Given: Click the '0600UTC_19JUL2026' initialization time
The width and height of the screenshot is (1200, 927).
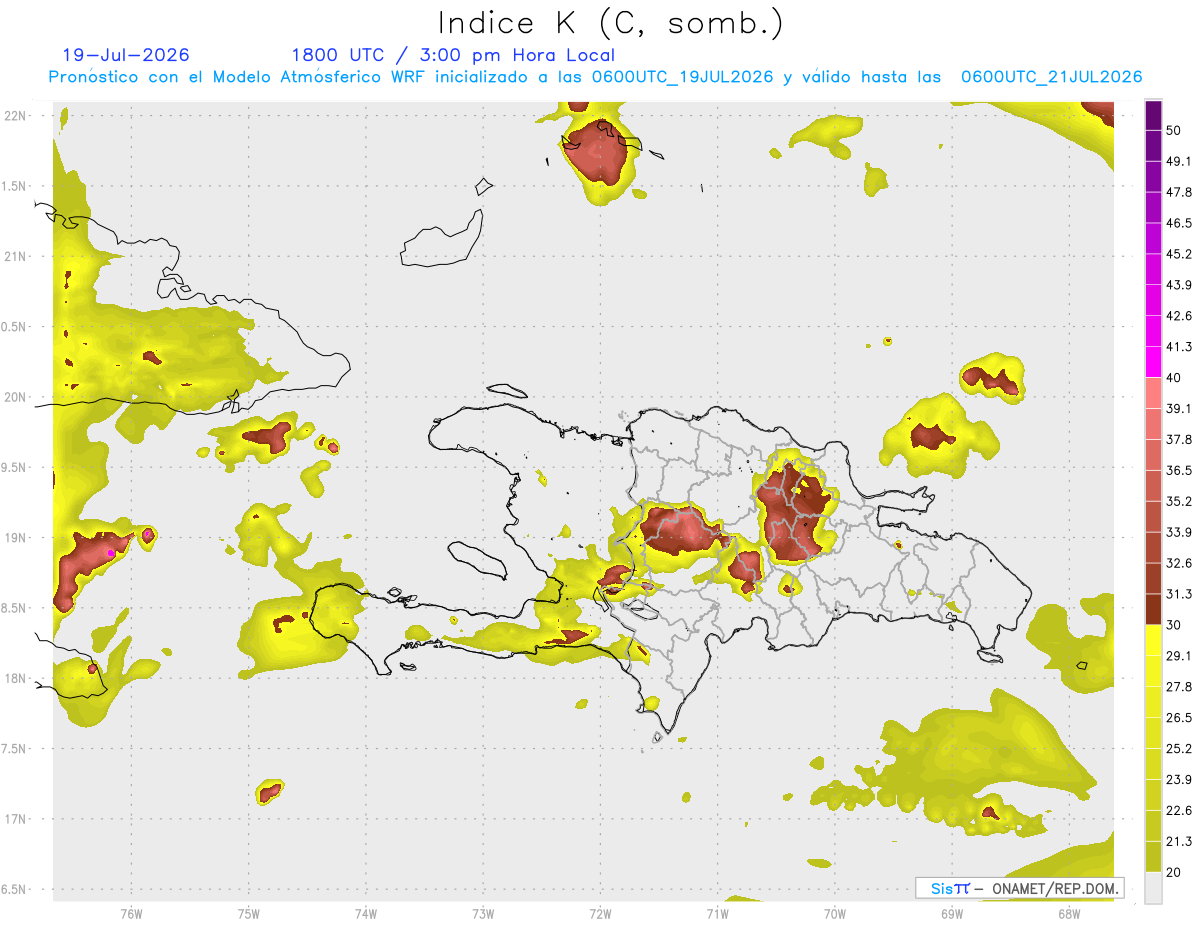Looking at the screenshot, I should pyautogui.click(x=682, y=77).
